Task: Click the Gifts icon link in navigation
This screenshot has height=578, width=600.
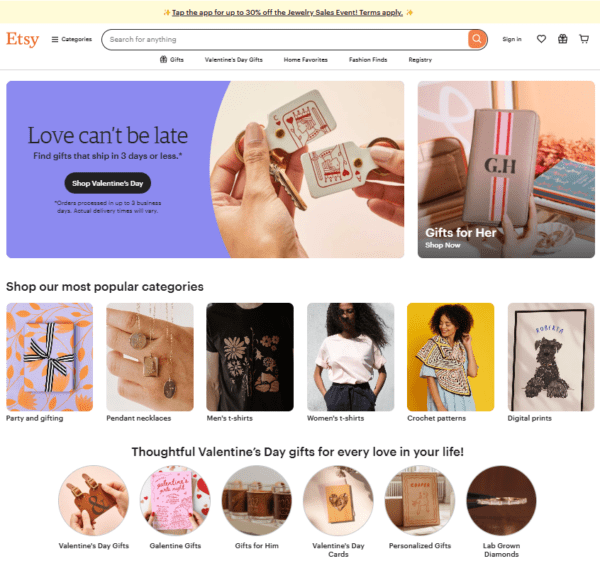Action: click(x=171, y=60)
